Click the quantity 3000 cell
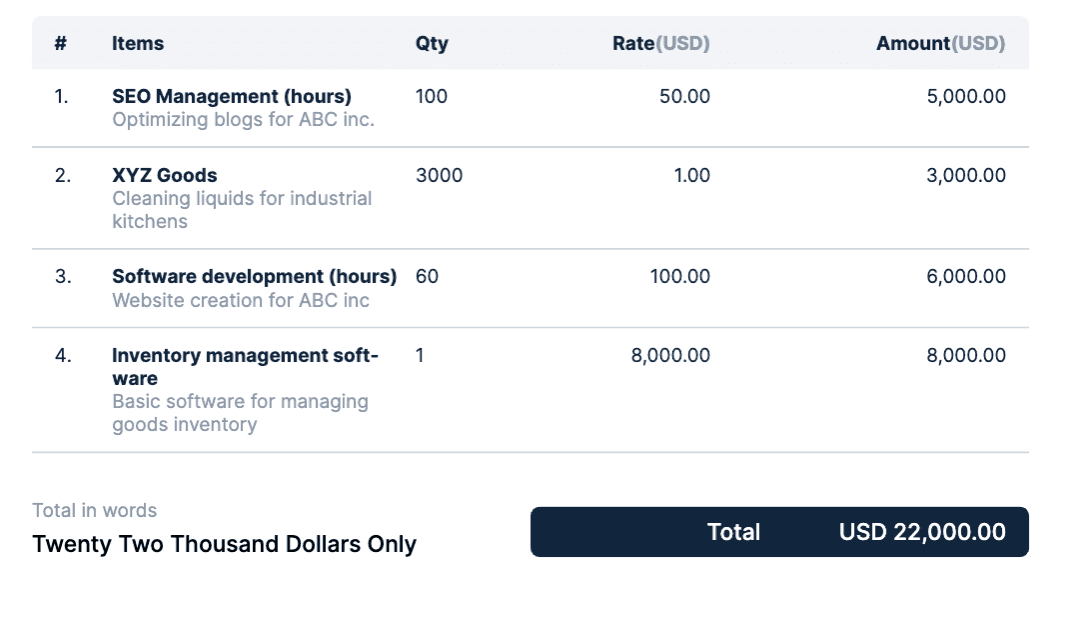Image resolution: width=1090 pixels, height=620 pixels. (439, 175)
